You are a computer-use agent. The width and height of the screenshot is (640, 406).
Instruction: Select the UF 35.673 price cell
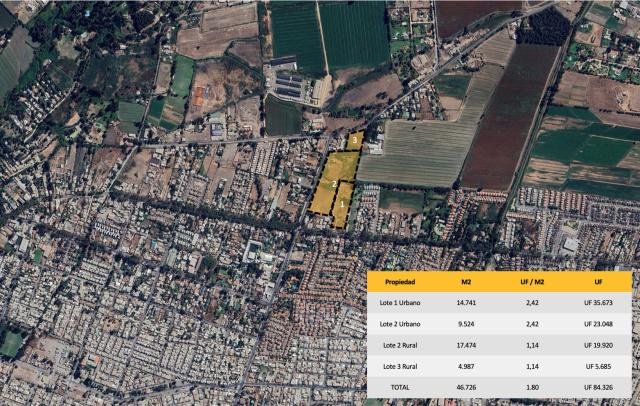598,303
